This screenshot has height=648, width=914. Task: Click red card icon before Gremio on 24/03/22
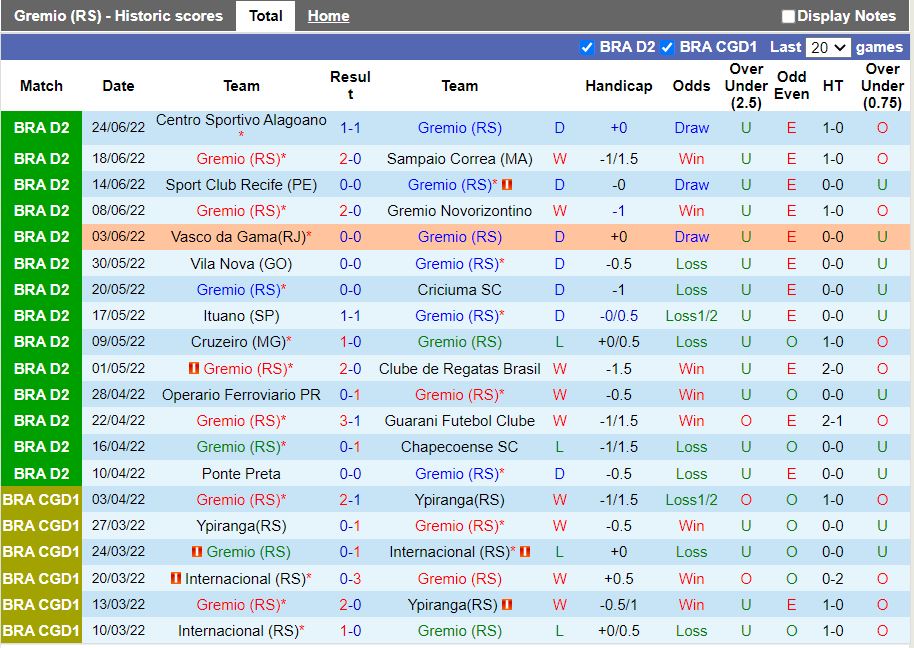pyautogui.click(x=197, y=552)
